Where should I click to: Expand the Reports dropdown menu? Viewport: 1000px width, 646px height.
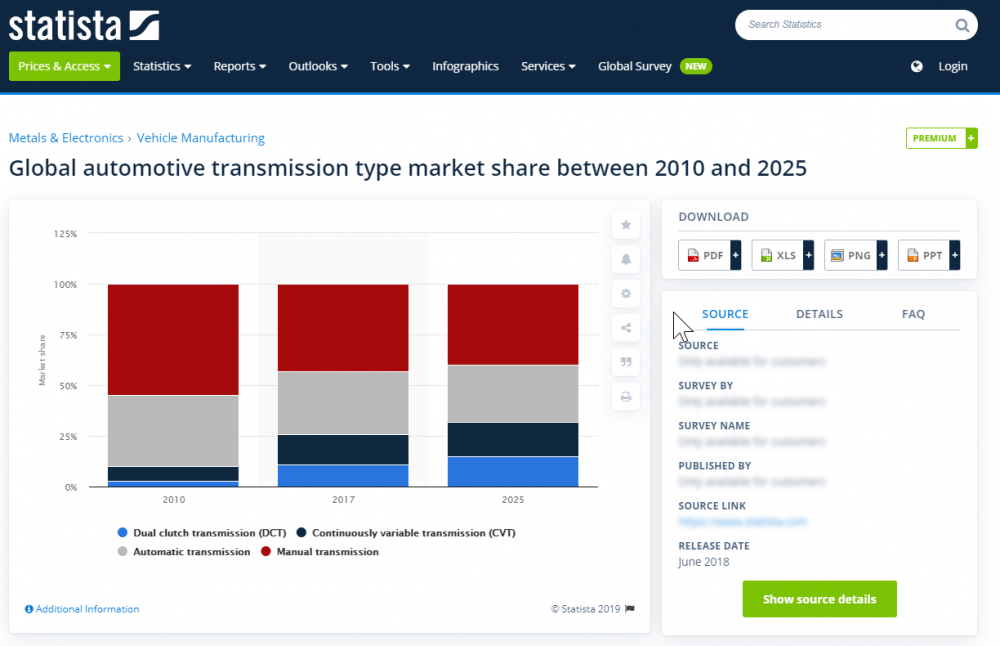tap(240, 66)
